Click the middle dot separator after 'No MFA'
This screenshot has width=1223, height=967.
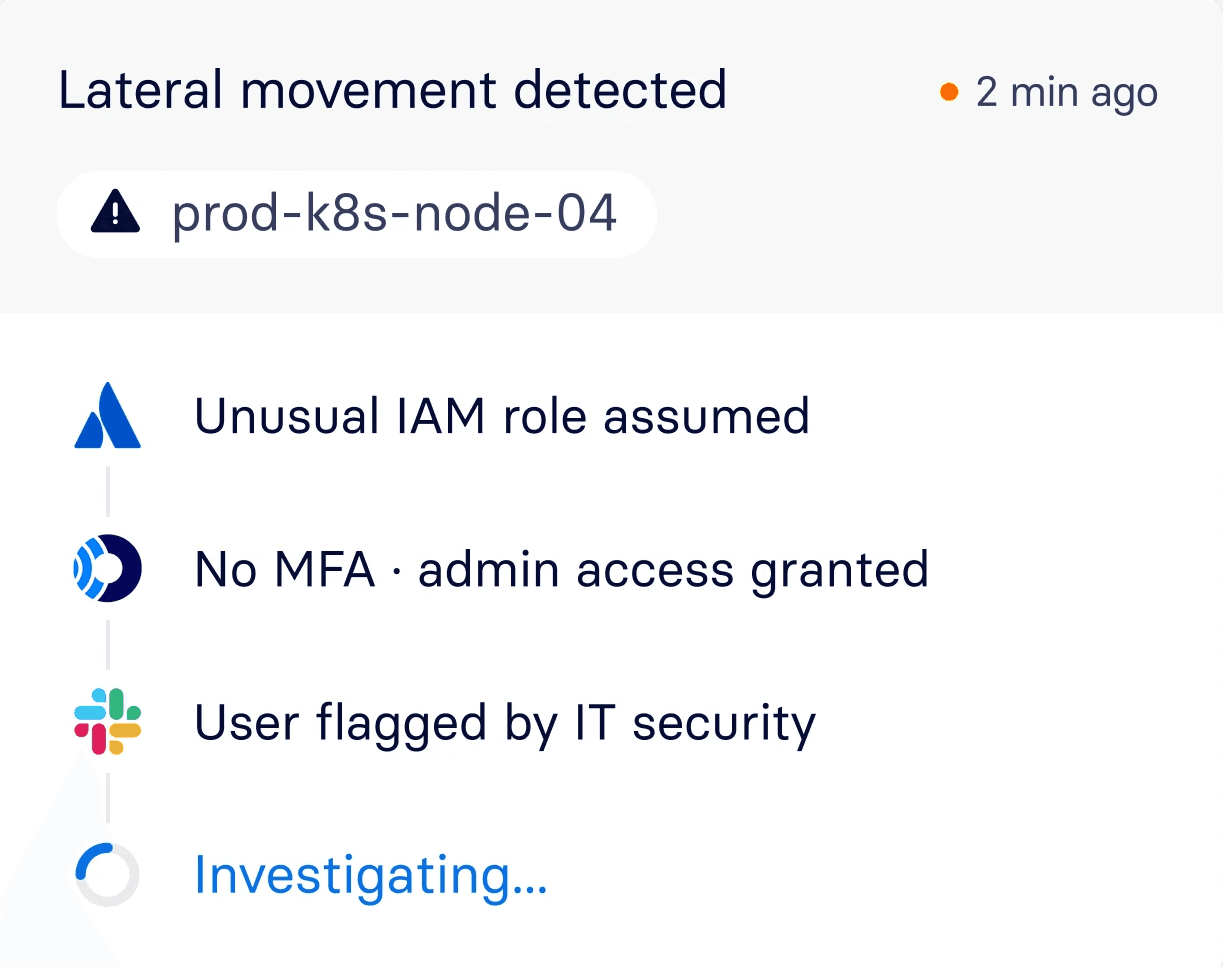[x=396, y=572]
